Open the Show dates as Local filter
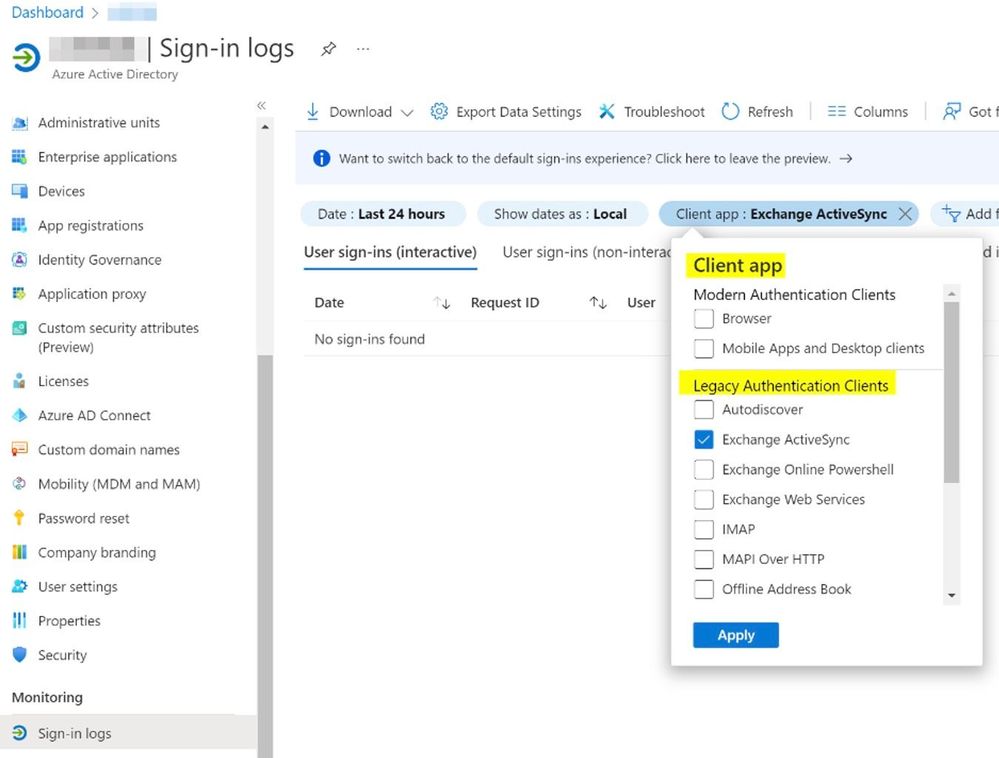The width and height of the screenshot is (999, 758). (561, 214)
